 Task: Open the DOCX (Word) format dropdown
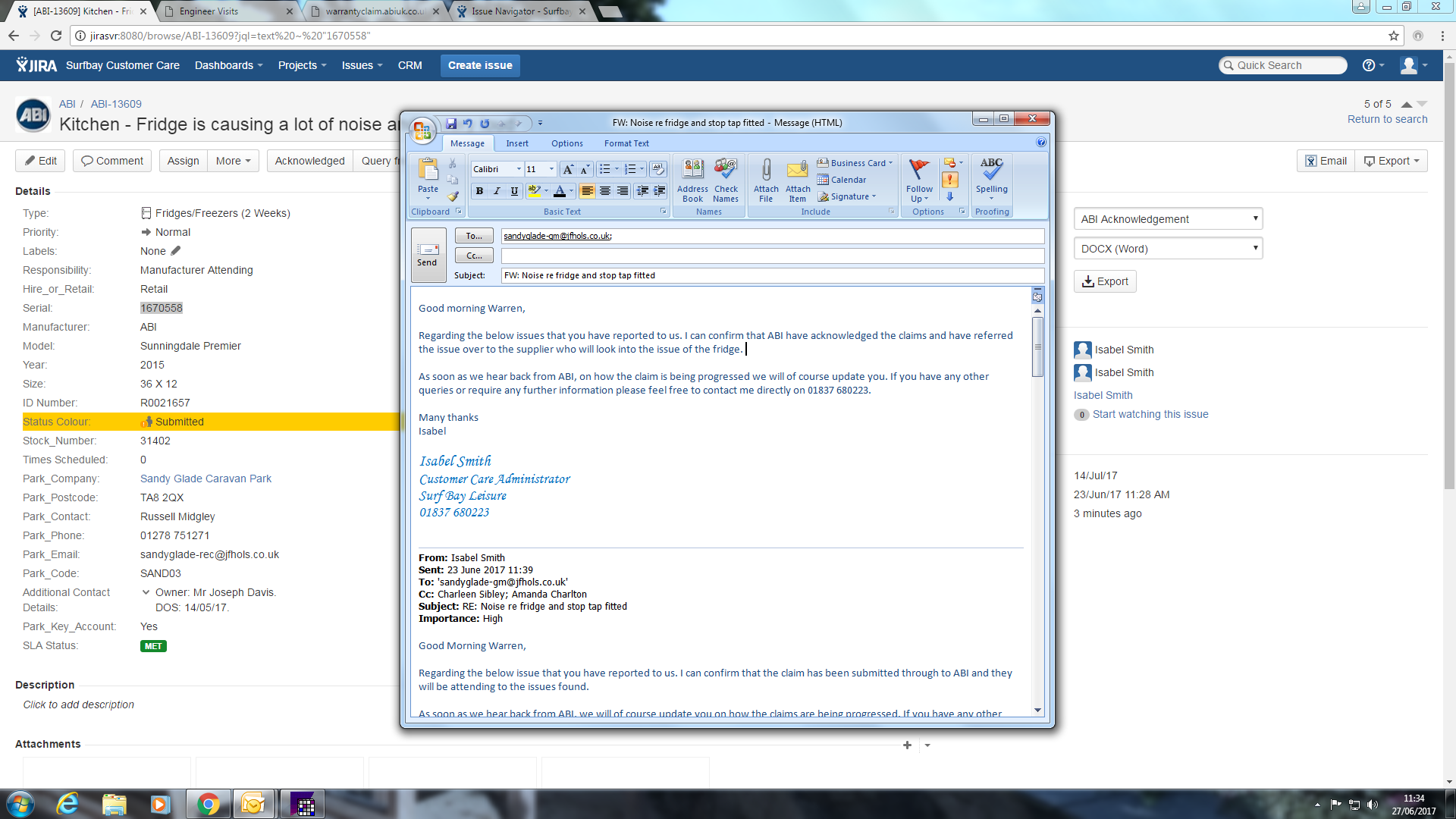point(1168,249)
